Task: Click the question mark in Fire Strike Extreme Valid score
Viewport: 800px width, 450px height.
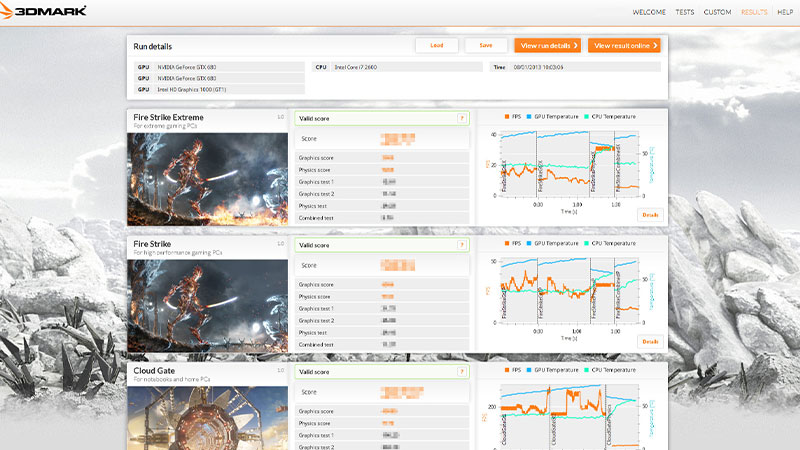Action: pos(462,118)
